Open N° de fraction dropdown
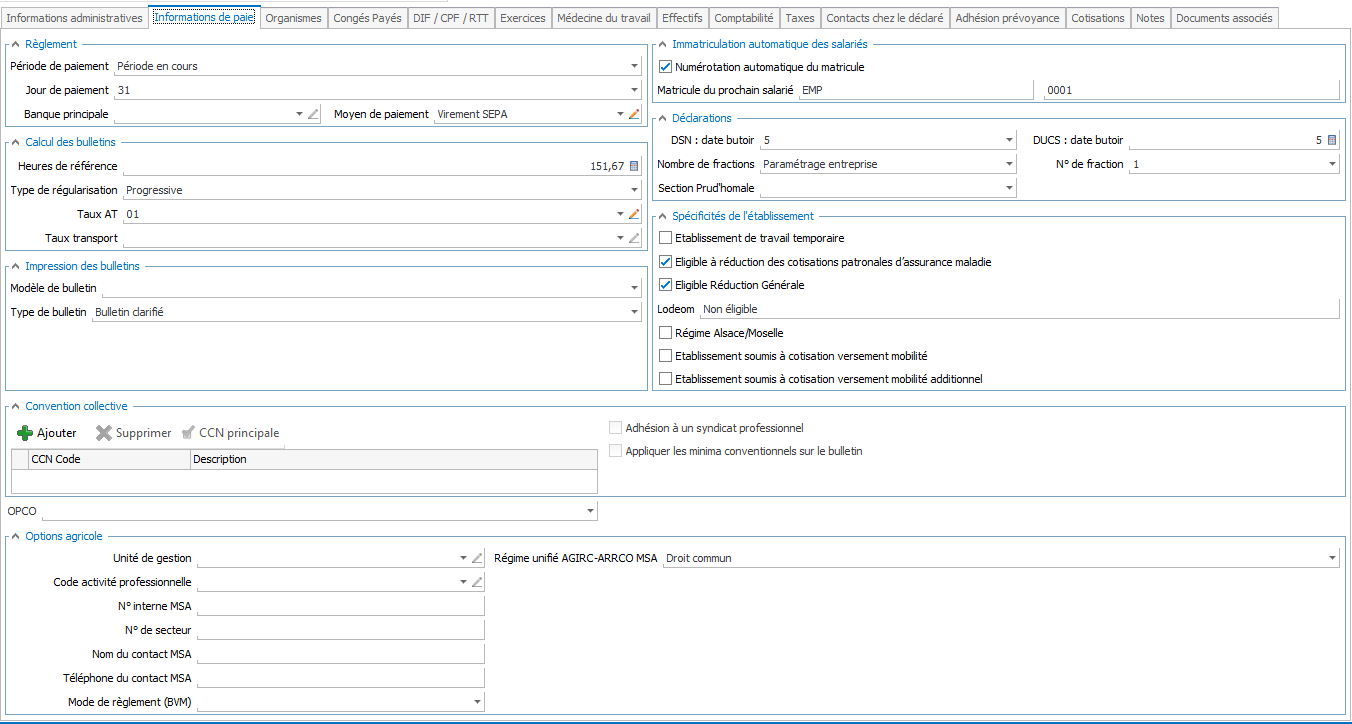Viewport: 1352px width, 724px height. pos(1332,164)
